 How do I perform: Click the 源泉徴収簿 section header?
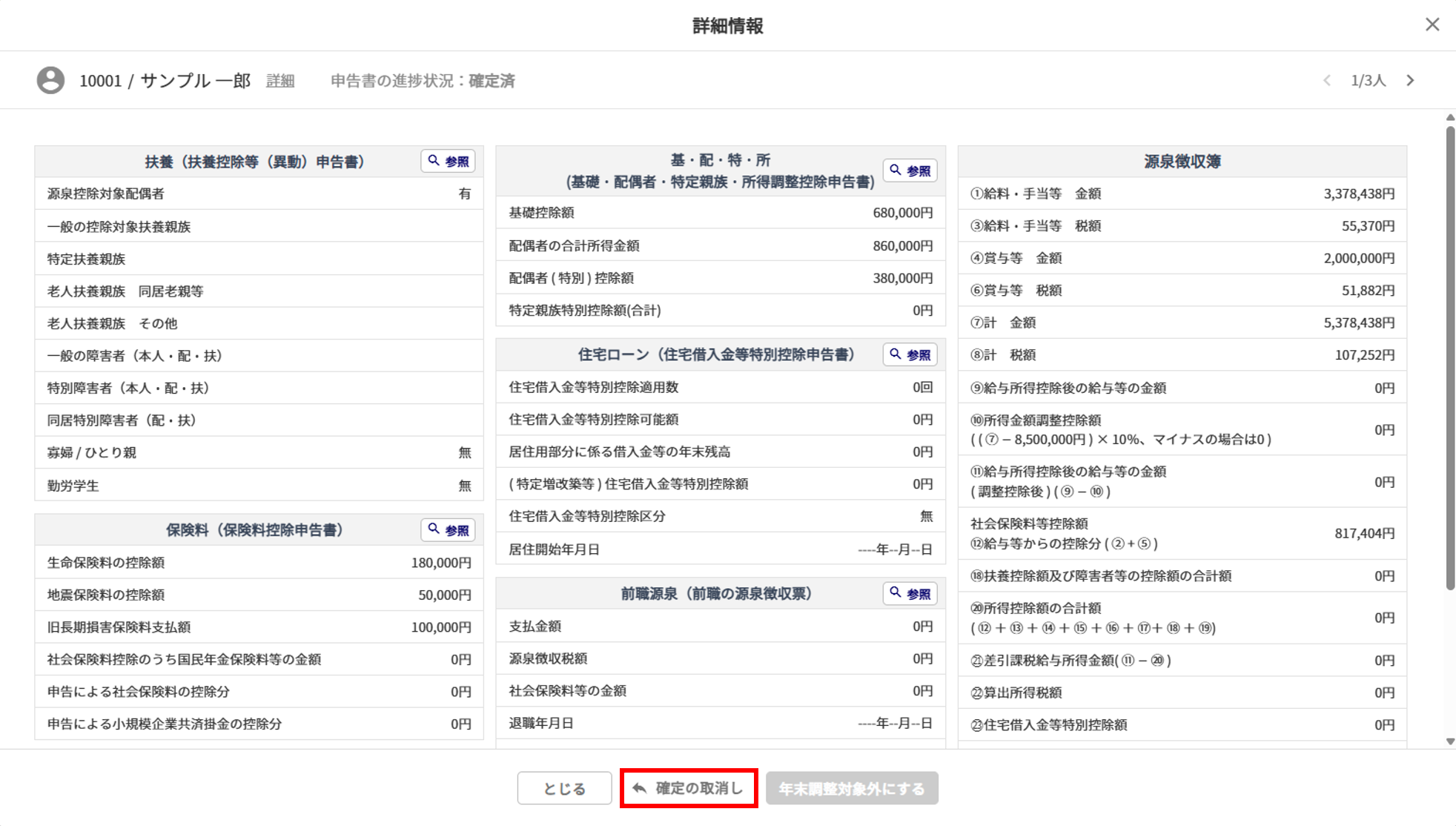[1182, 161]
